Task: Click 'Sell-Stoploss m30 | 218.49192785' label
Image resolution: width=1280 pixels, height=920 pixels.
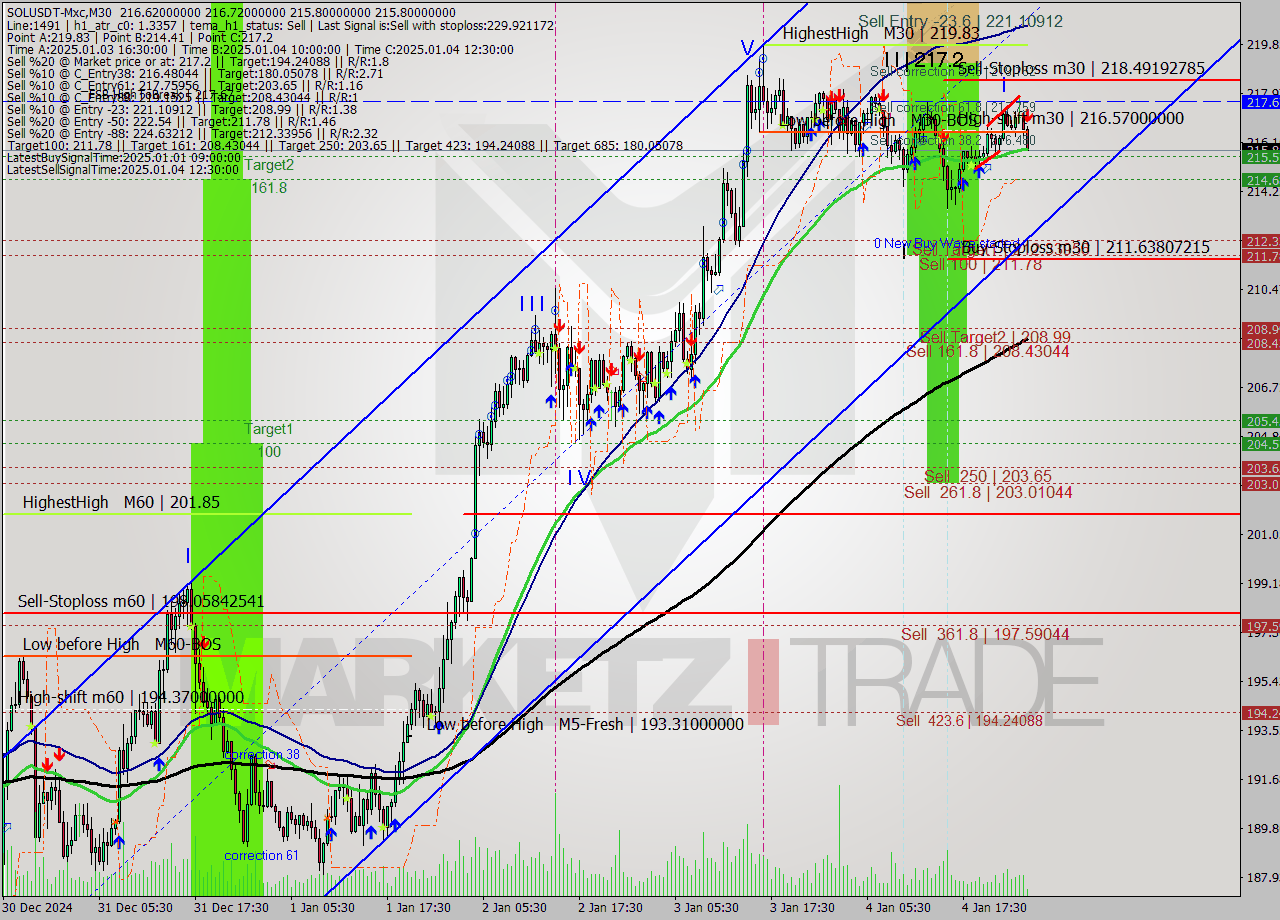Action: [1081, 69]
